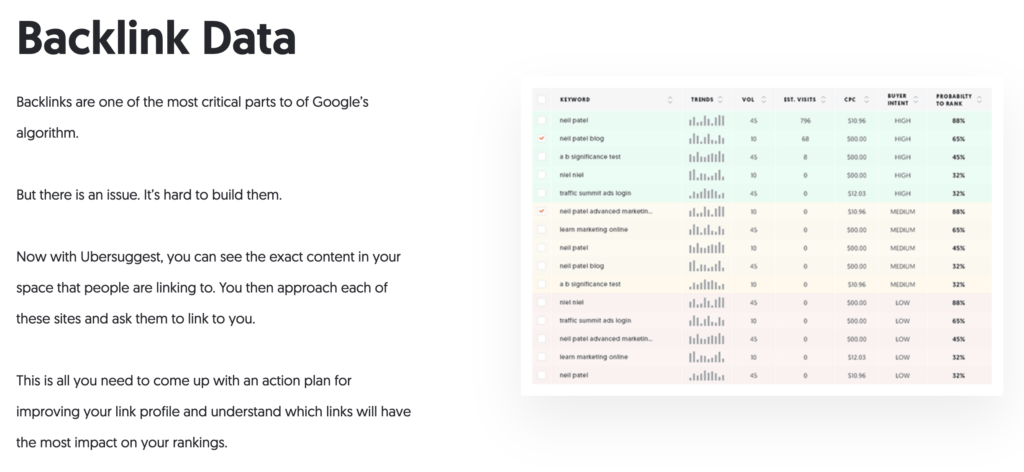Open trend chart for 'a b significance test' HIGH row
Image resolution: width=1024 pixels, height=472 pixels.
pos(706,157)
